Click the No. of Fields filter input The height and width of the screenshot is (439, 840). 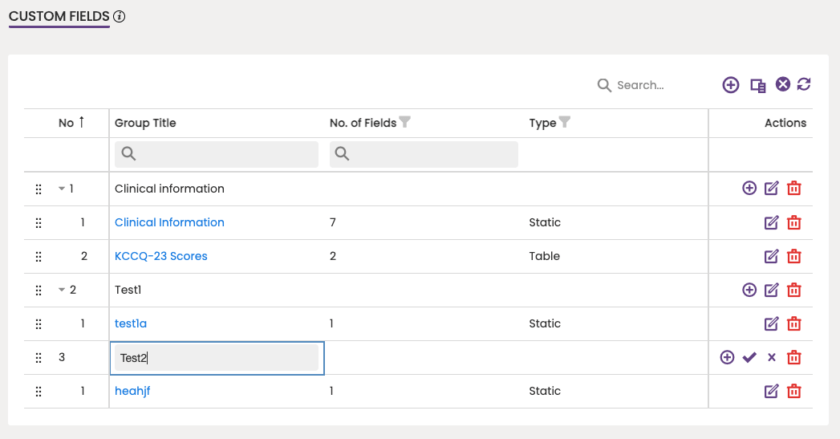pyautogui.click(x=424, y=154)
